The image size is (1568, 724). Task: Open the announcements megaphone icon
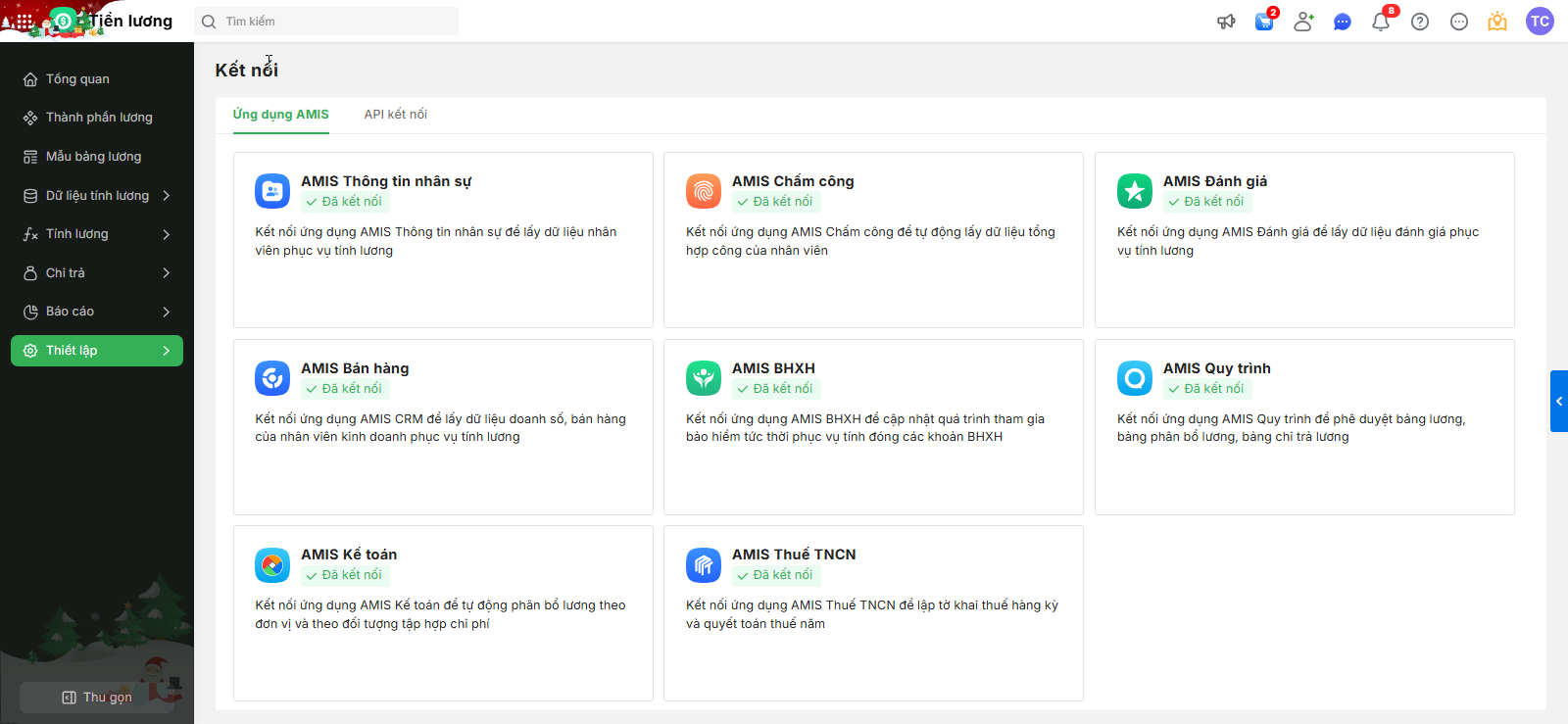(x=1226, y=22)
